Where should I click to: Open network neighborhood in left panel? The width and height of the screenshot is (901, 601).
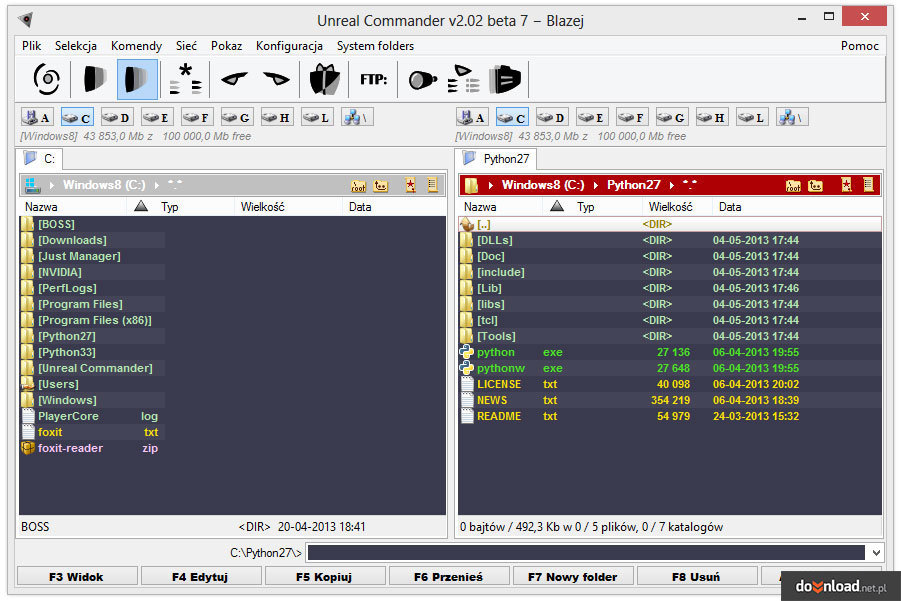coord(357,117)
